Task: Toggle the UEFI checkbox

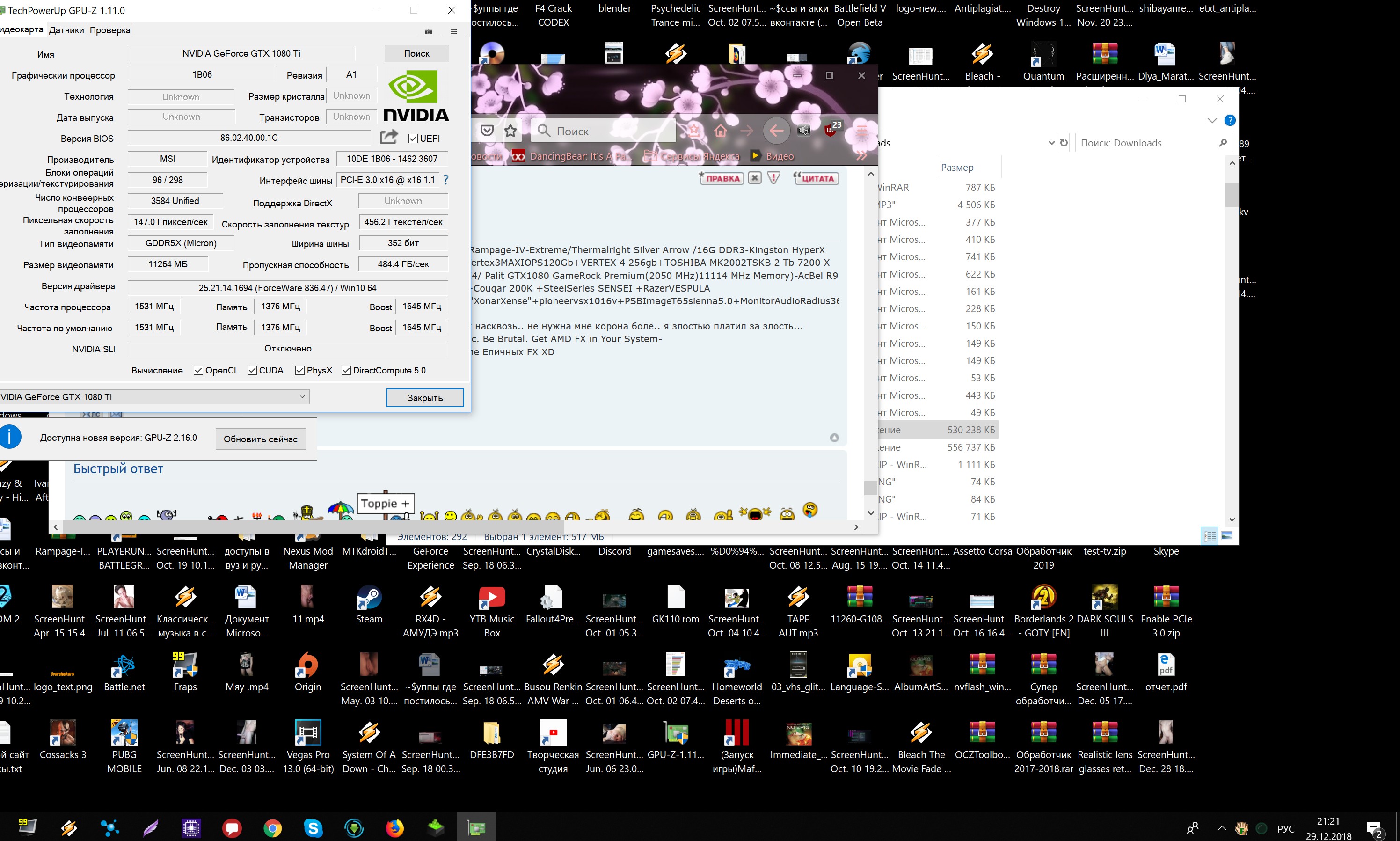Action: (413, 138)
